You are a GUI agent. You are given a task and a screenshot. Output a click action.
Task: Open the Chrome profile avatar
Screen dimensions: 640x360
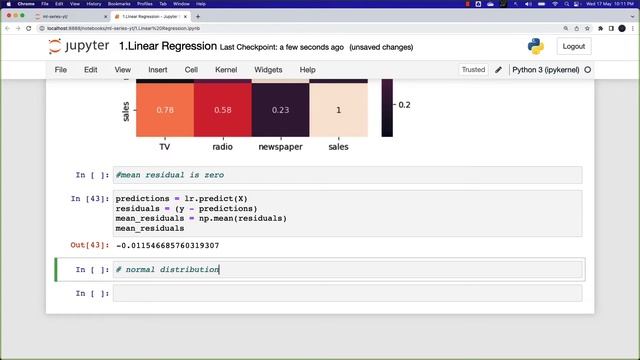(x=622, y=28)
